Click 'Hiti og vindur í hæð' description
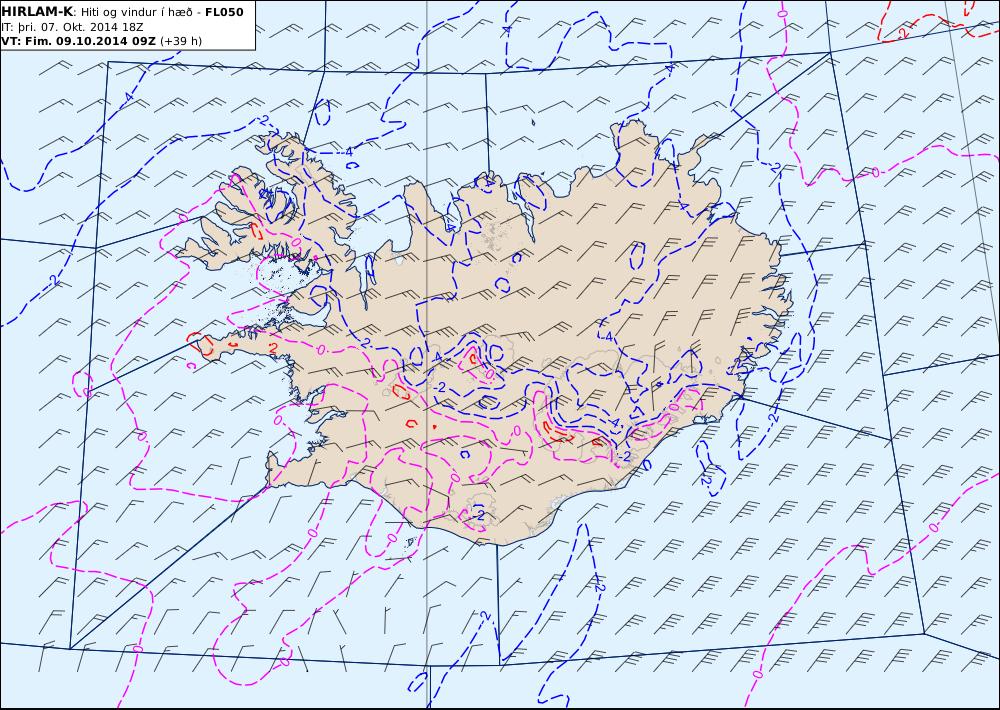This screenshot has height=710, width=1000. 136,12
